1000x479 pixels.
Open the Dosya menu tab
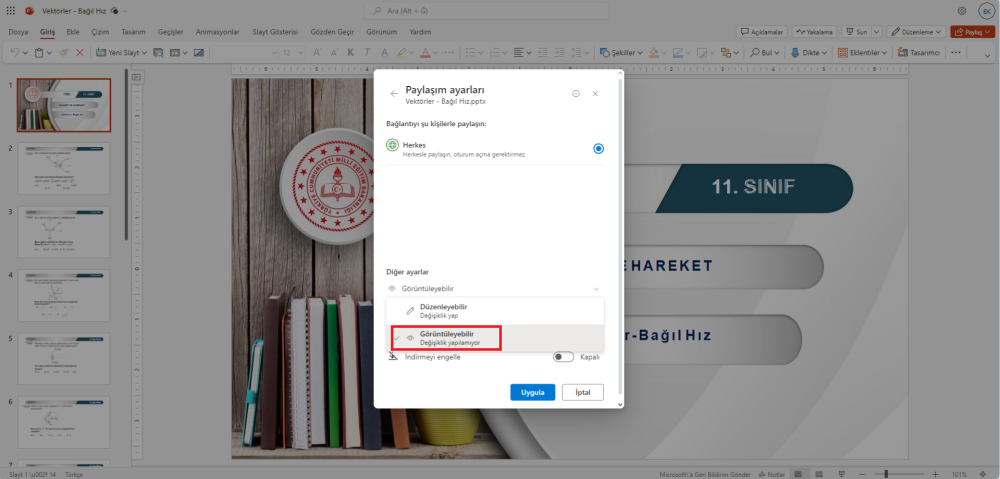[18, 31]
